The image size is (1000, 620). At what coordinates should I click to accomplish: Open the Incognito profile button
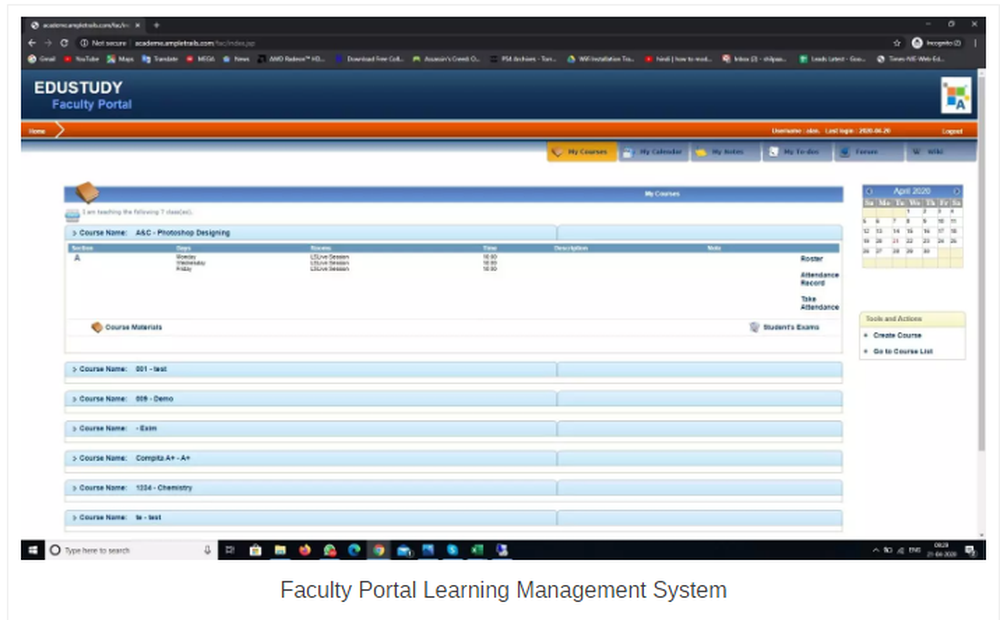point(936,43)
